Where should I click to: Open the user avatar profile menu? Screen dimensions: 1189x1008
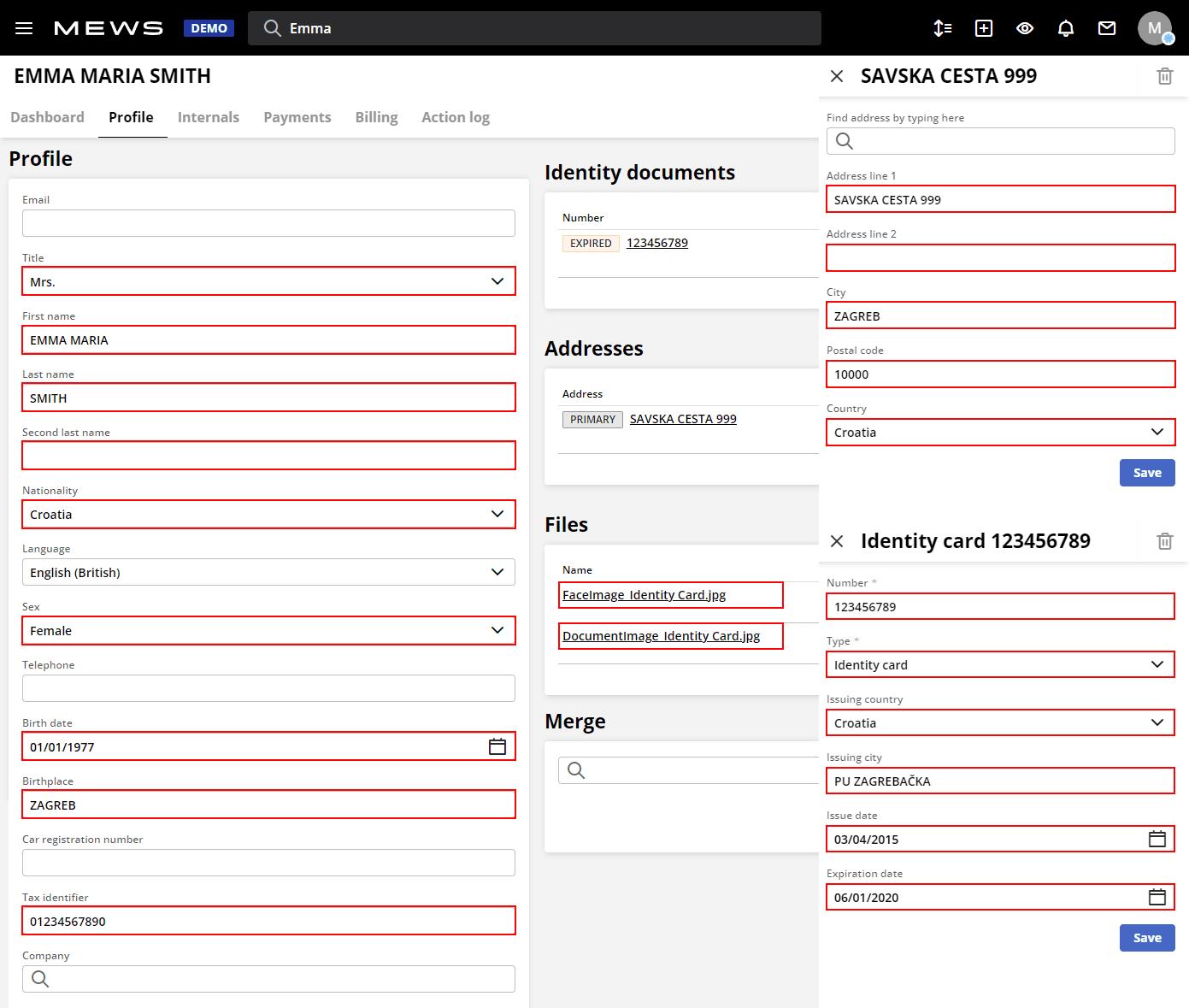pos(1154,28)
